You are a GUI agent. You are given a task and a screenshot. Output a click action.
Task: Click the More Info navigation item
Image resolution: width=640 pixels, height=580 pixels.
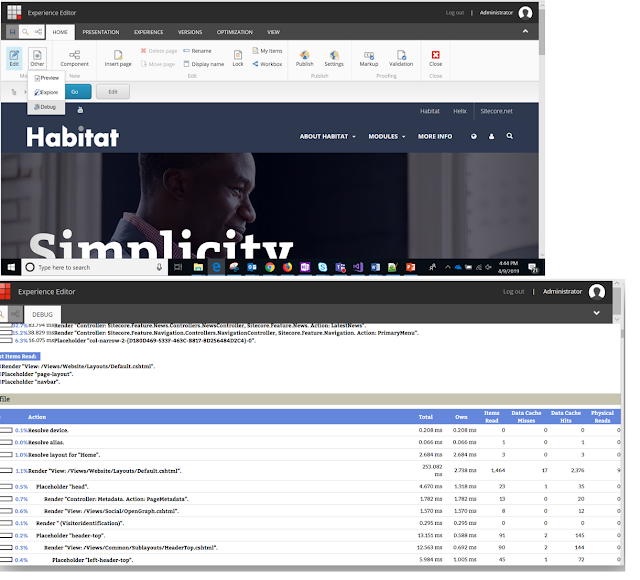tap(435, 136)
